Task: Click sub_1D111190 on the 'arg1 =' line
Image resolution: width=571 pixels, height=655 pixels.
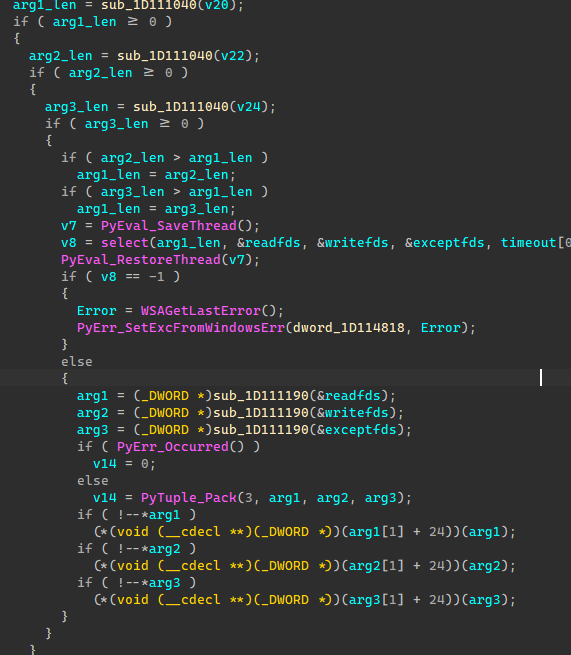Action: pyautogui.click(x=261, y=396)
